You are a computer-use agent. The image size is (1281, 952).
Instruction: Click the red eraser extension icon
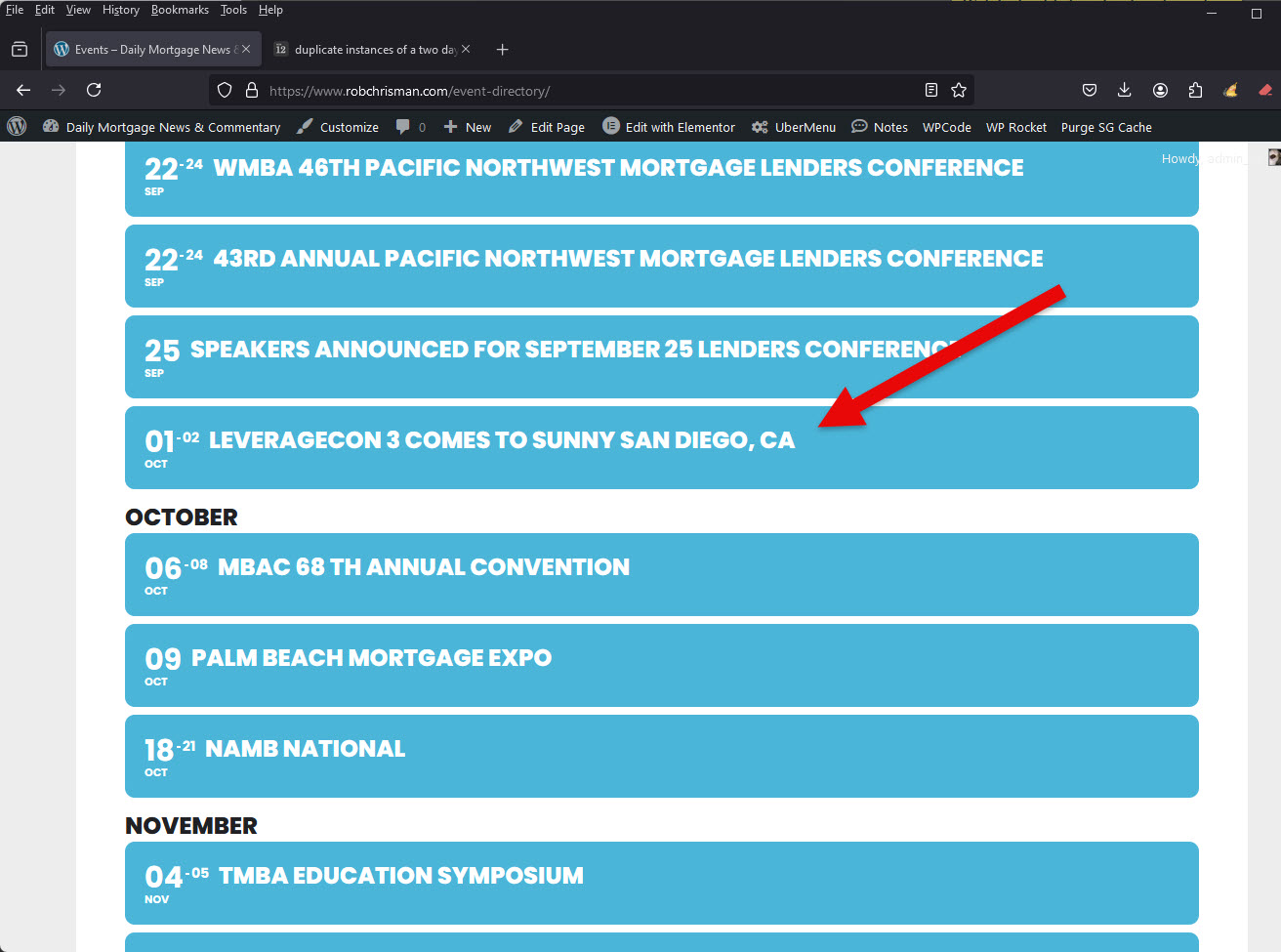(x=1265, y=90)
